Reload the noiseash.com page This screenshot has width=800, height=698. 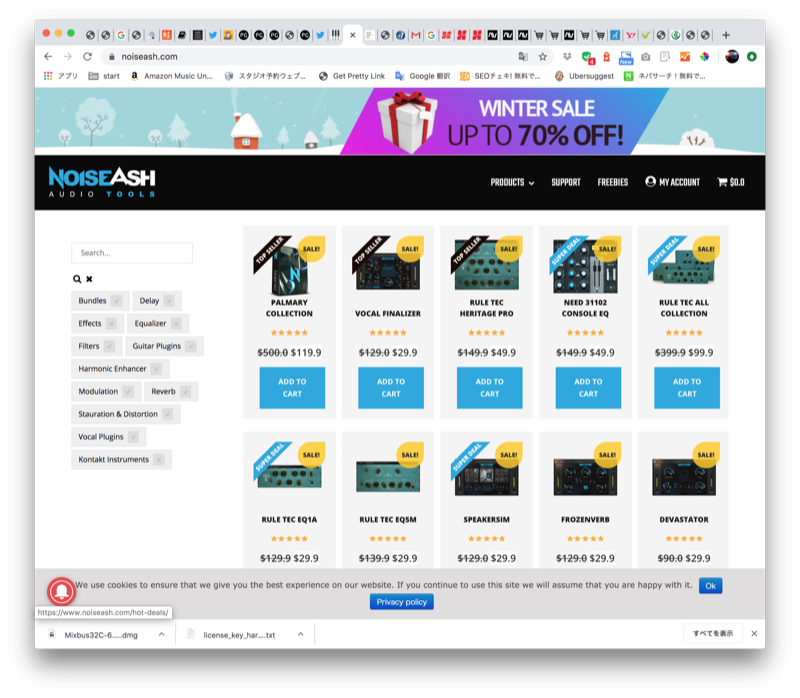(x=88, y=57)
